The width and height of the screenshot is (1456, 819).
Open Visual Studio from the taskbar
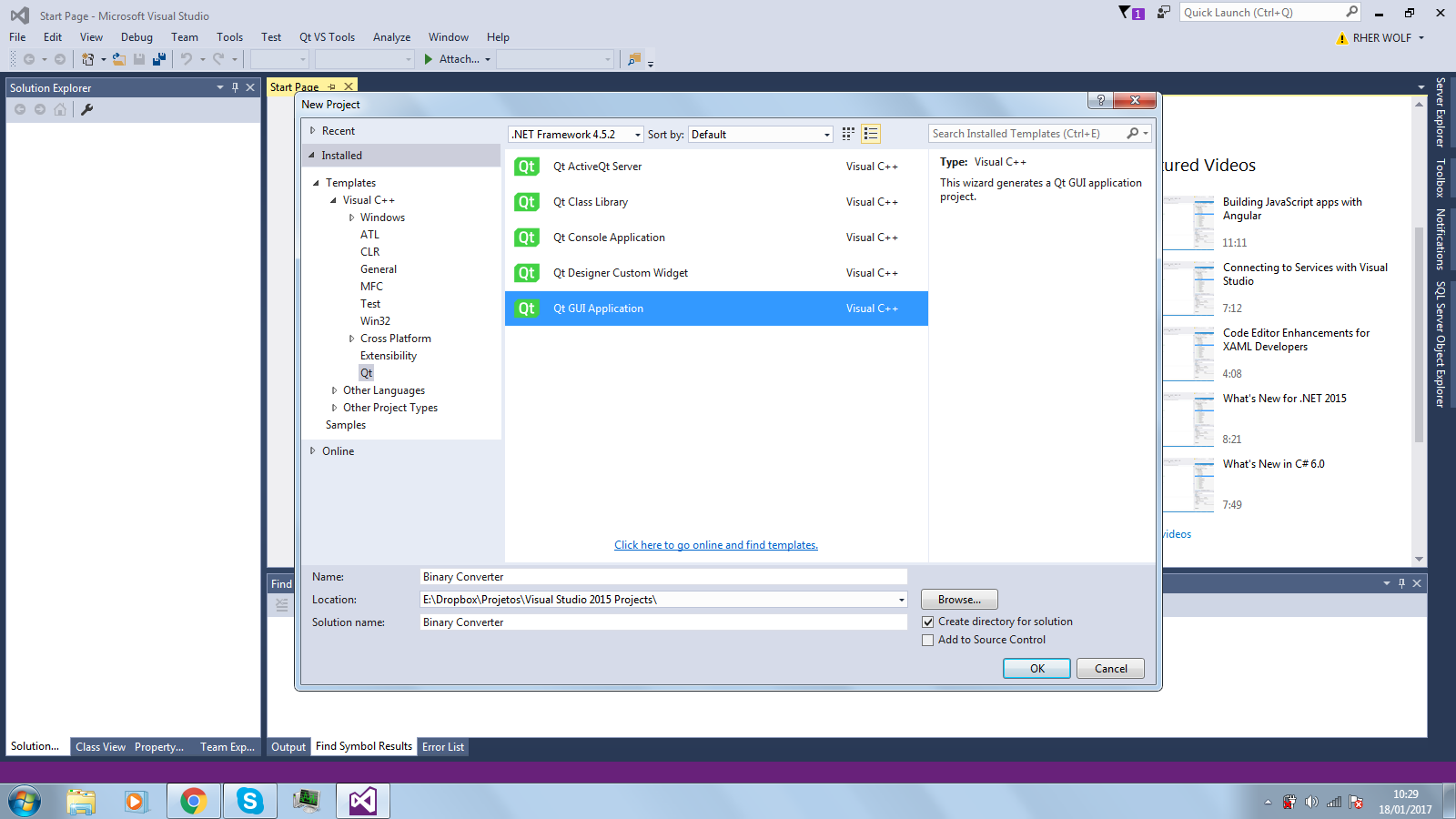point(363,801)
